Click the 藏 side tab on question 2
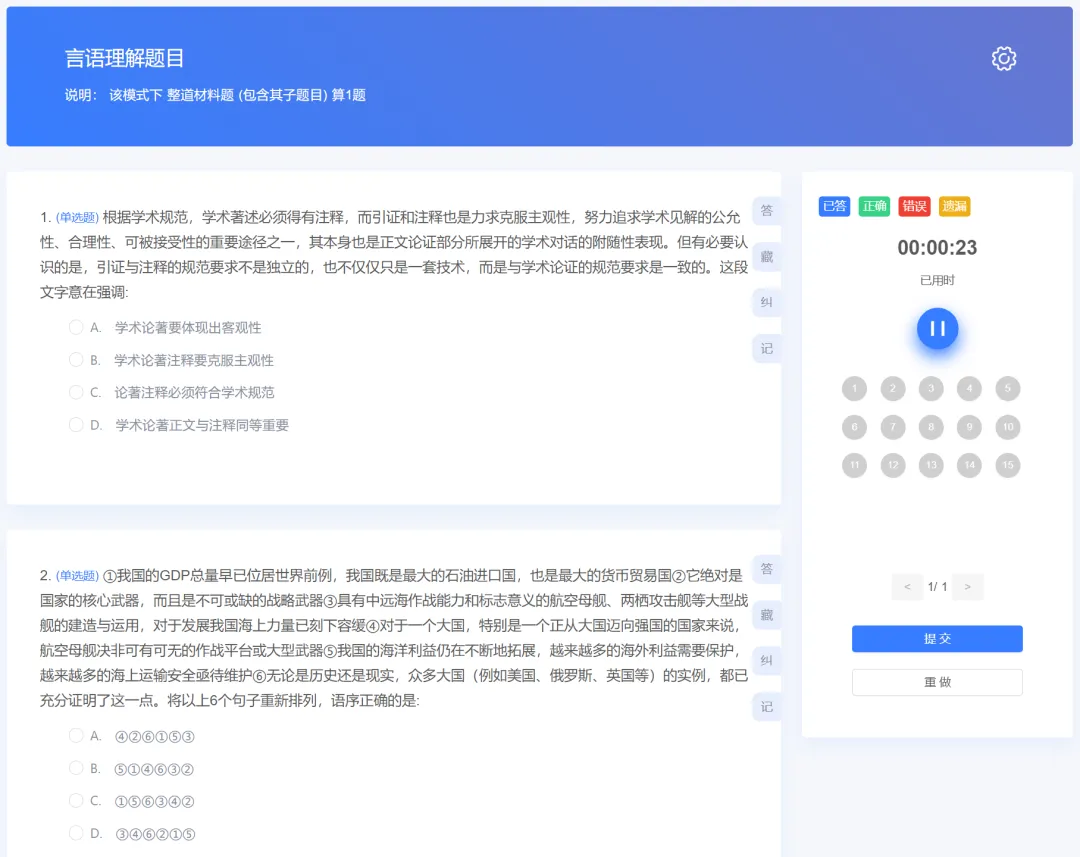 767,615
